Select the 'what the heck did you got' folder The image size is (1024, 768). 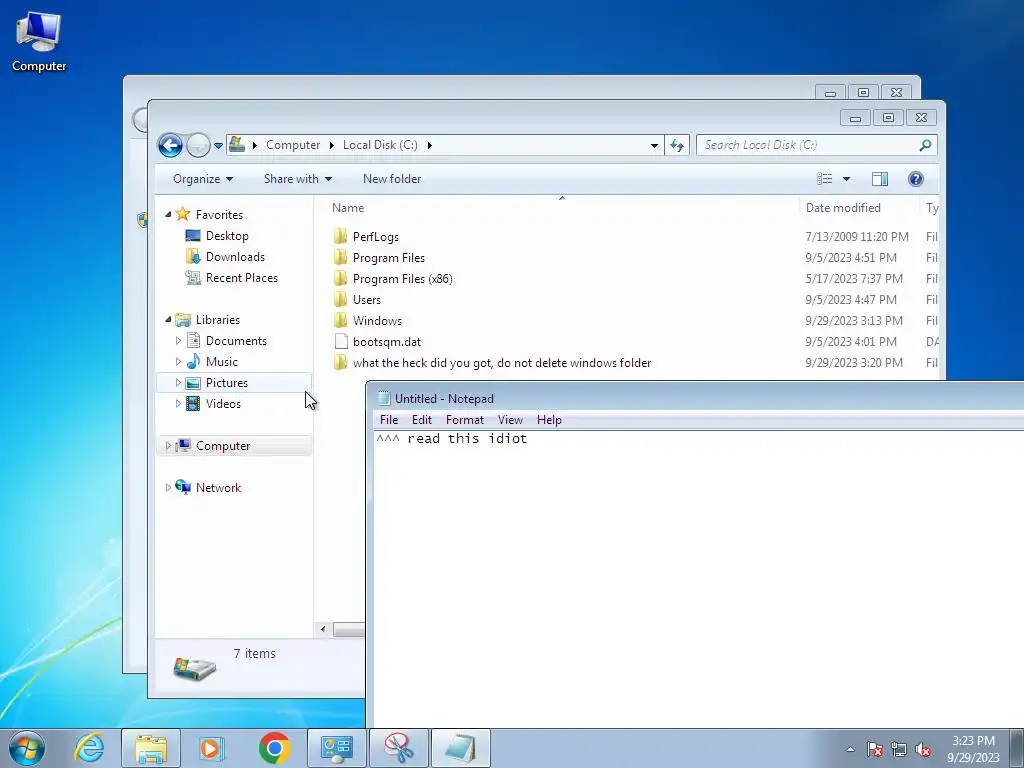click(x=502, y=362)
